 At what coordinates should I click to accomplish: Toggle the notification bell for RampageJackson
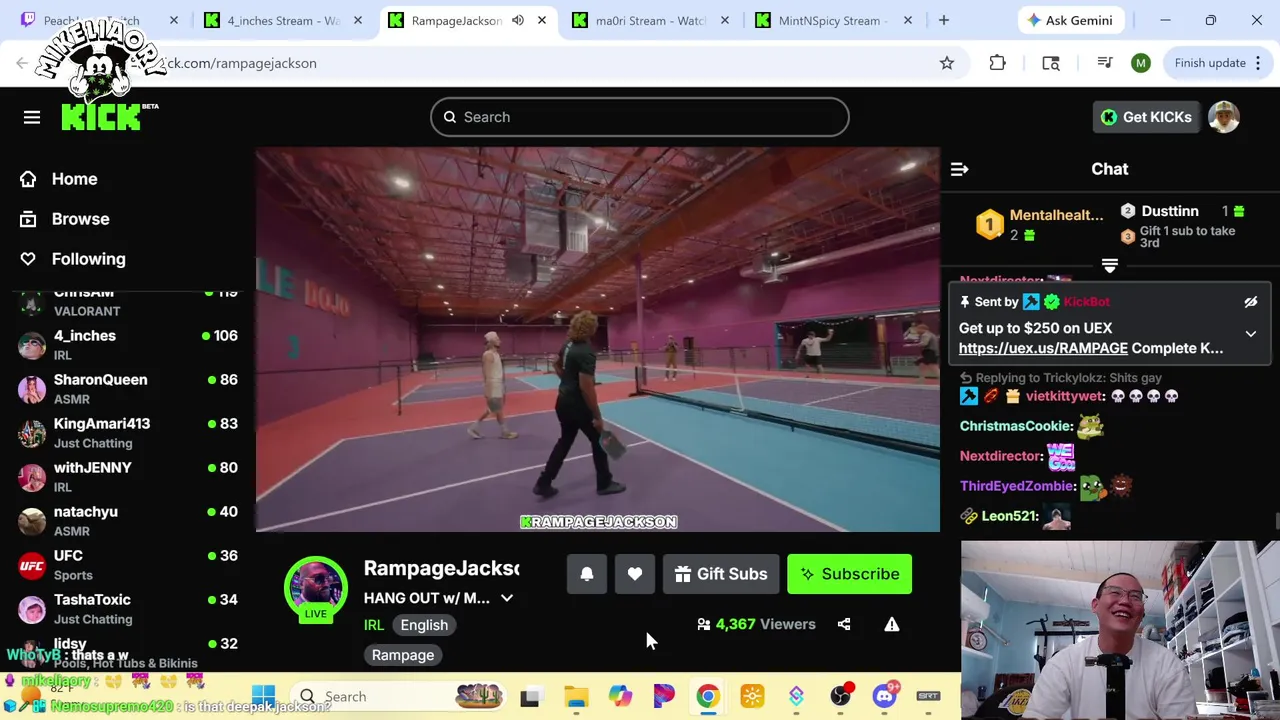tap(587, 574)
